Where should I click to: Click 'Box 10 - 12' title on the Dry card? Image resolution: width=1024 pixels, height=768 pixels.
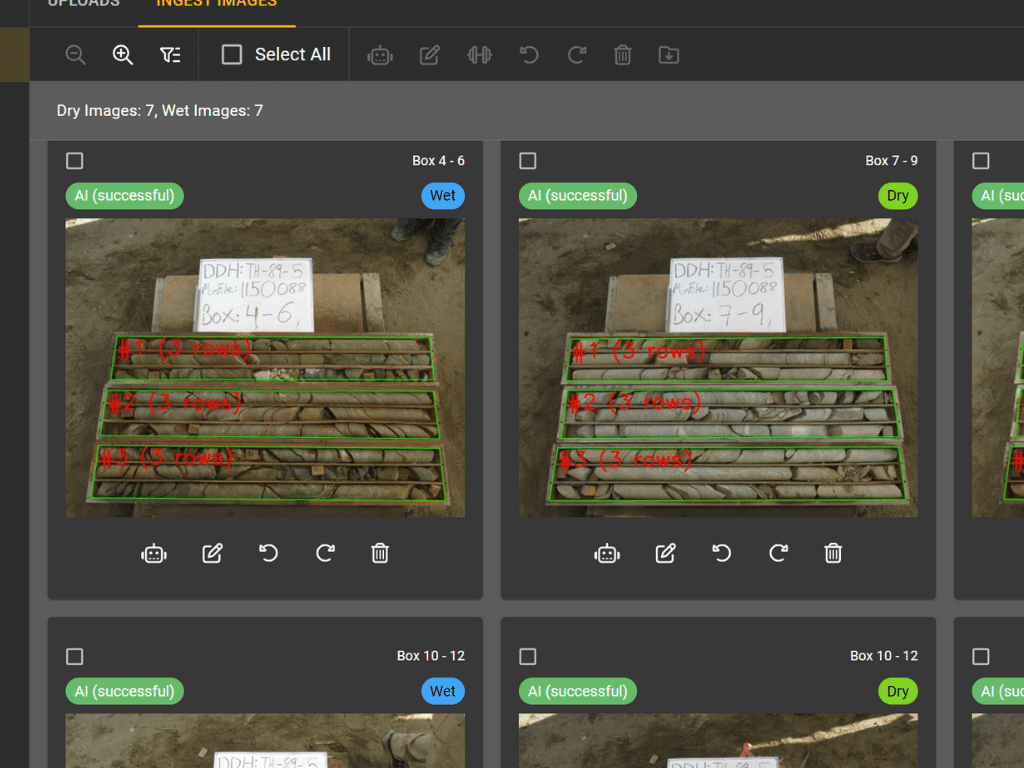coord(884,656)
